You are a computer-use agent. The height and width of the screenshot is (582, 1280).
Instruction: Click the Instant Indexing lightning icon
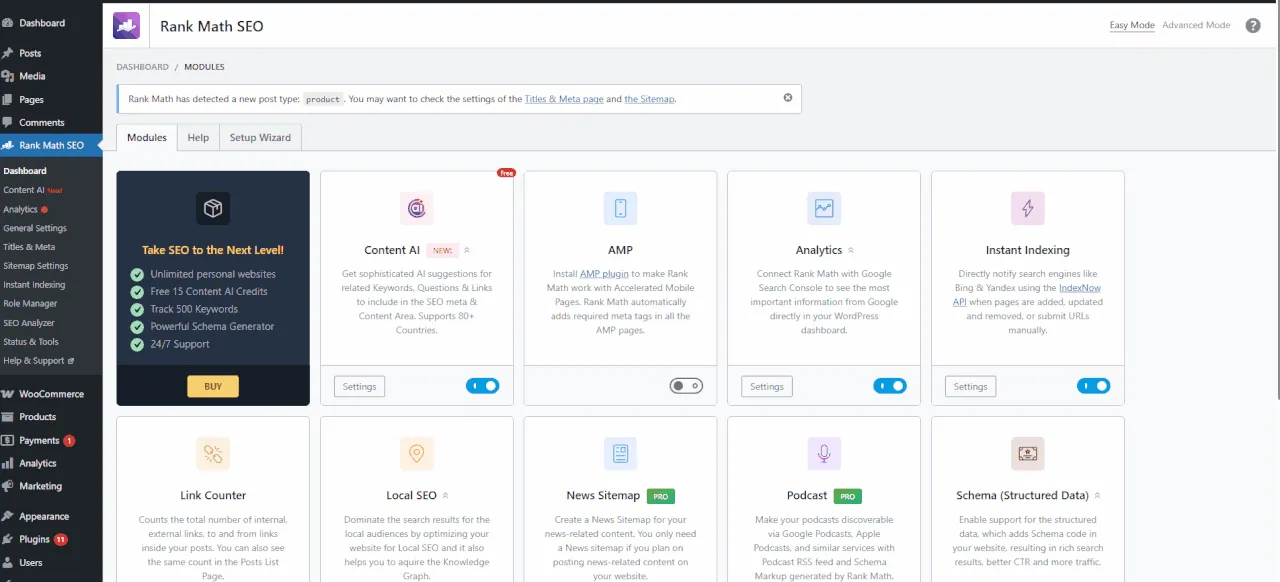[x=1027, y=208]
